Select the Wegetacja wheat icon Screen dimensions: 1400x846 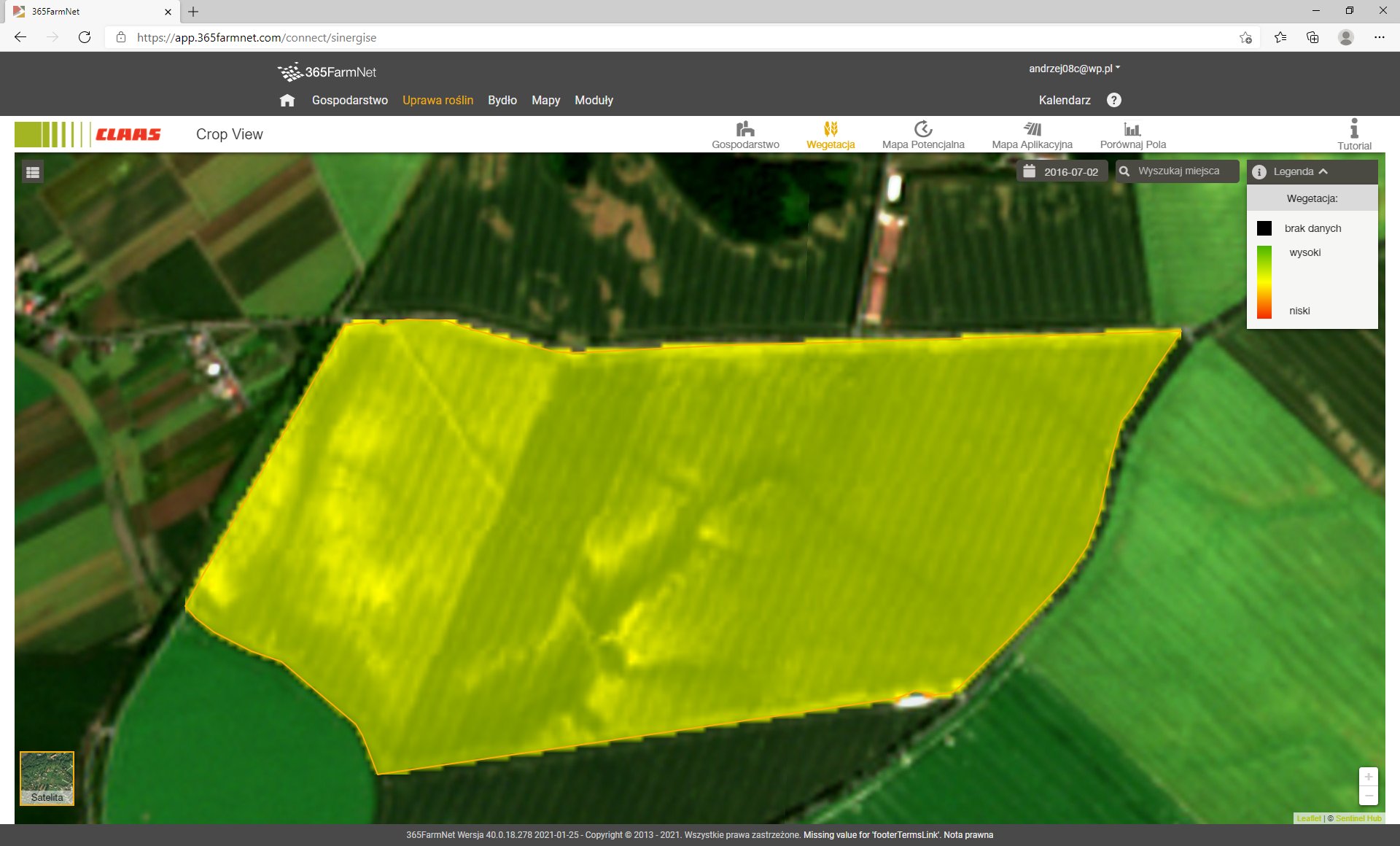click(830, 130)
